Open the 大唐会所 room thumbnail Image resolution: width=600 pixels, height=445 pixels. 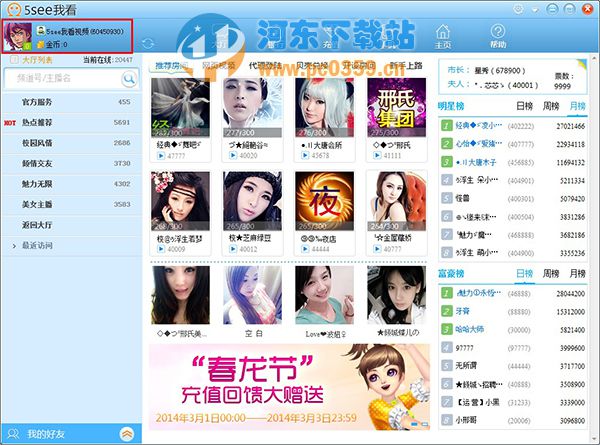pyautogui.click(x=324, y=108)
